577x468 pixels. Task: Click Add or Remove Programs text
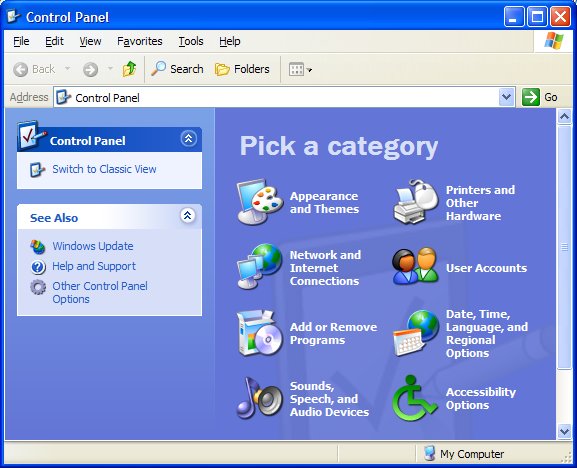tap(333, 333)
